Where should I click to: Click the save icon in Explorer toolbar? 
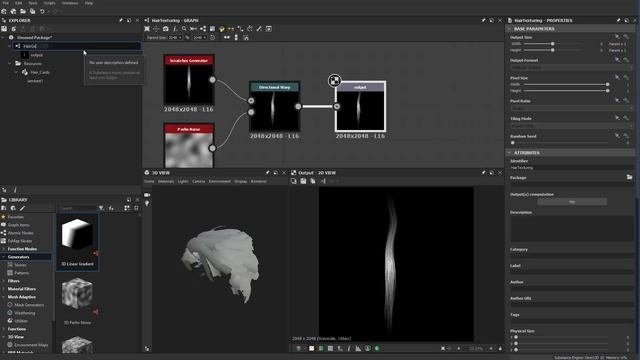(4, 29)
